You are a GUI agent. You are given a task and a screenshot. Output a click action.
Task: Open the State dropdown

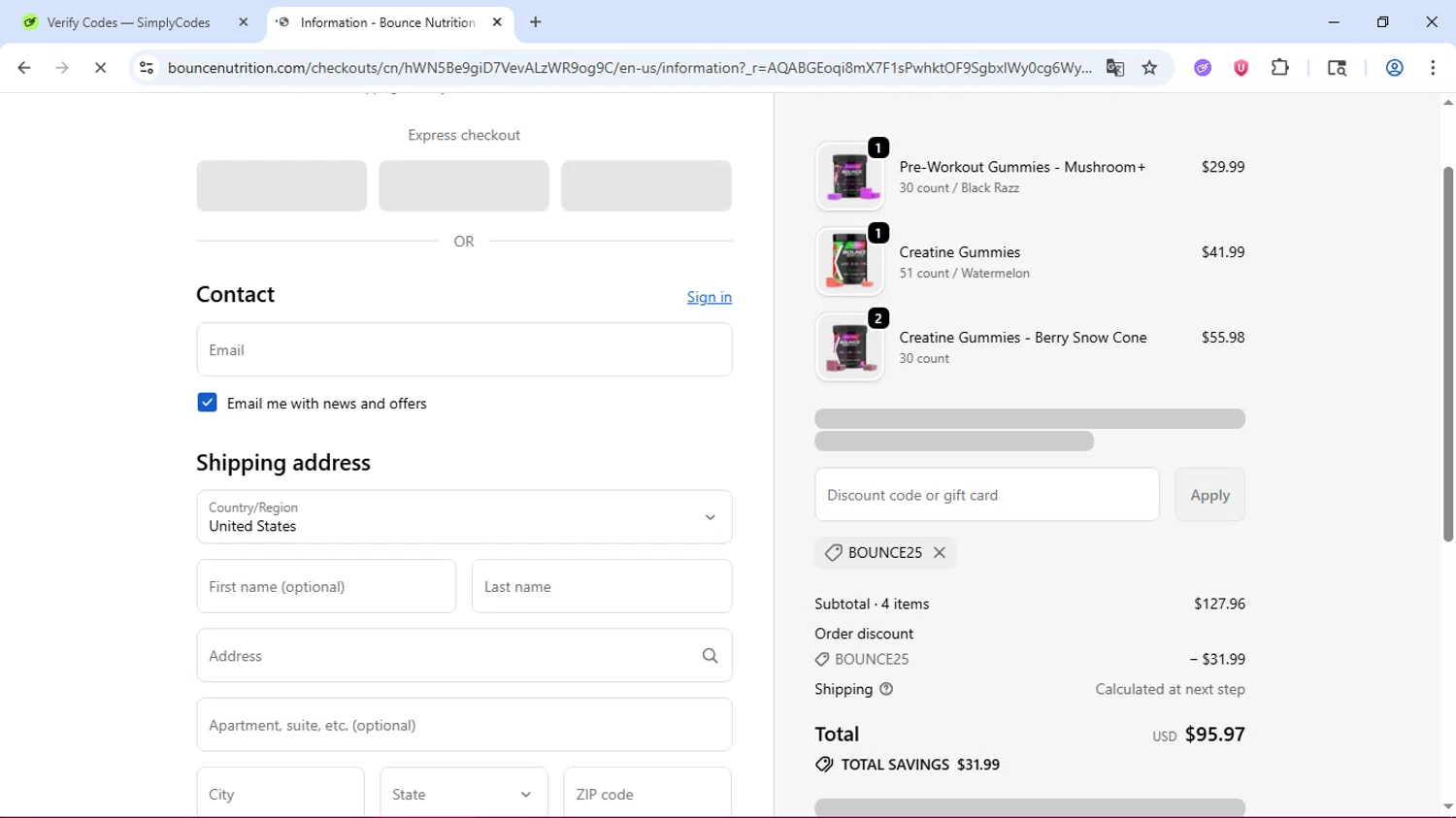pyautogui.click(x=464, y=794)
